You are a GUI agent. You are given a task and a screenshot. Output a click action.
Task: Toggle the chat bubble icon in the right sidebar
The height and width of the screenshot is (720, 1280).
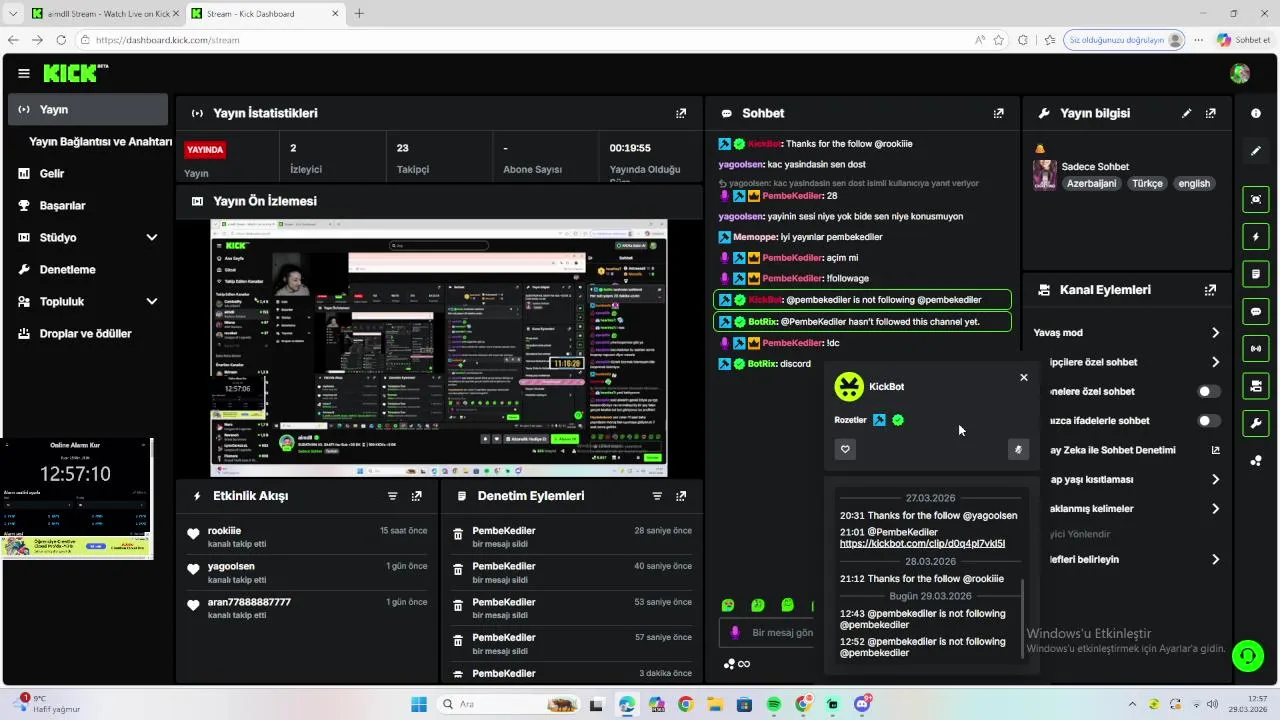pyautogui.click(x=1256, y=312)
